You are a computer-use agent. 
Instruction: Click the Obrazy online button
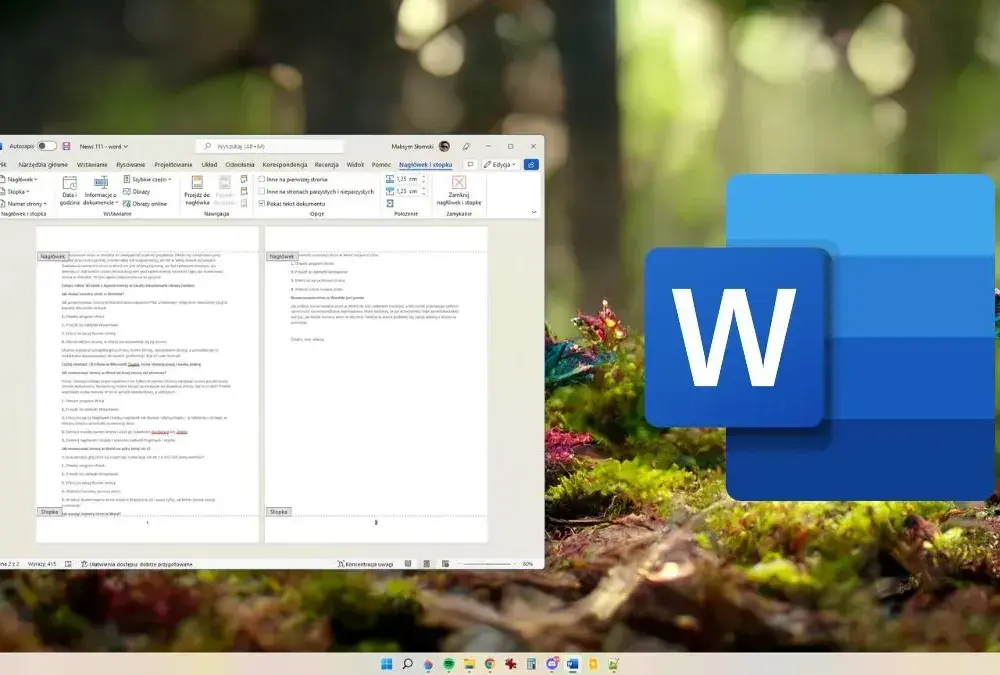(x=145, y=204)
